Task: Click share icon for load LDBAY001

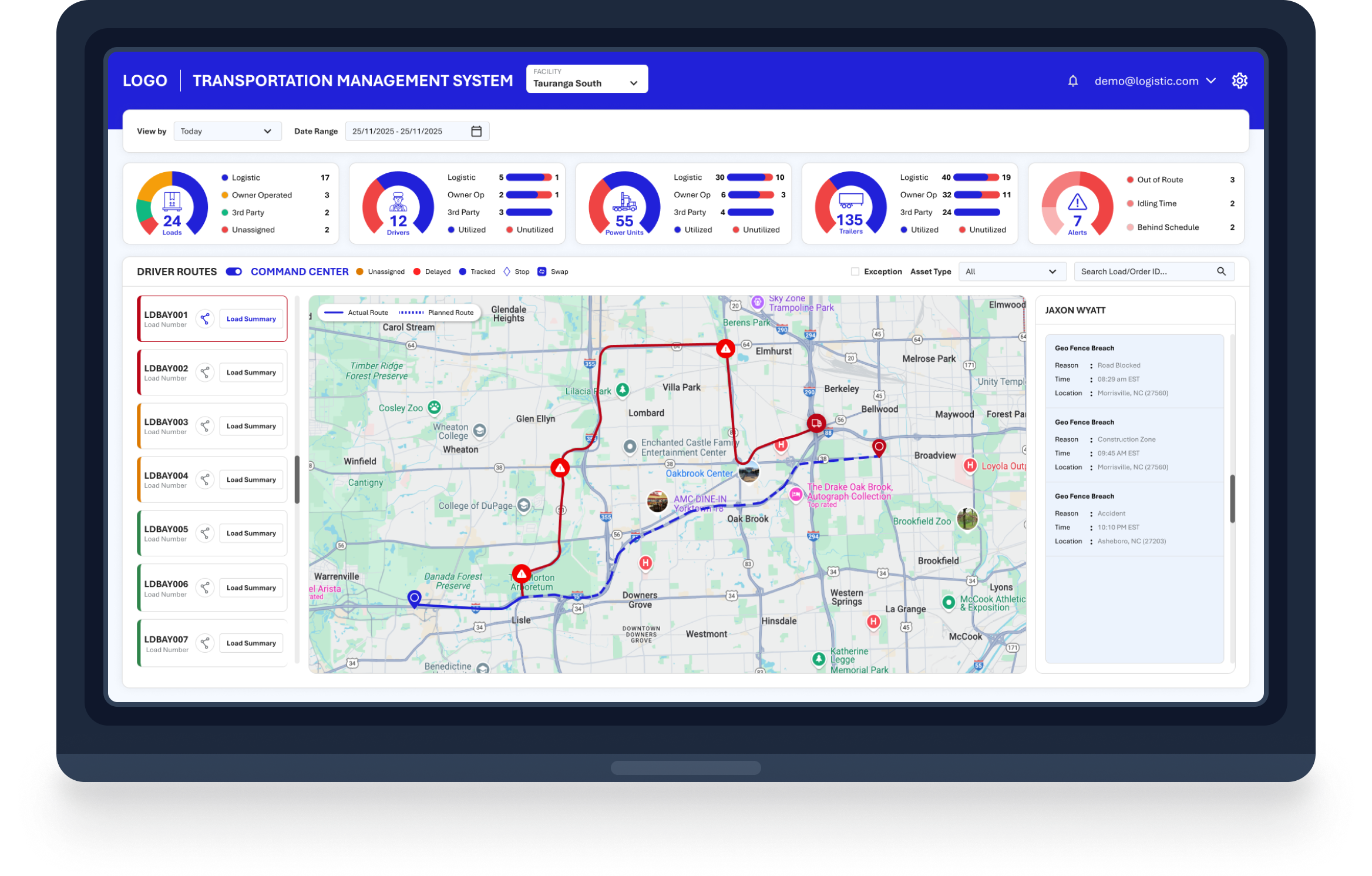Action: click(x=204, y=318)
